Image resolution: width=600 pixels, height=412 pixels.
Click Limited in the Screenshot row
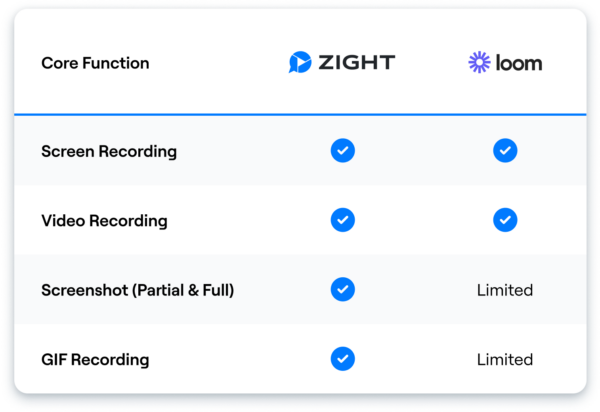pos(505,290)
